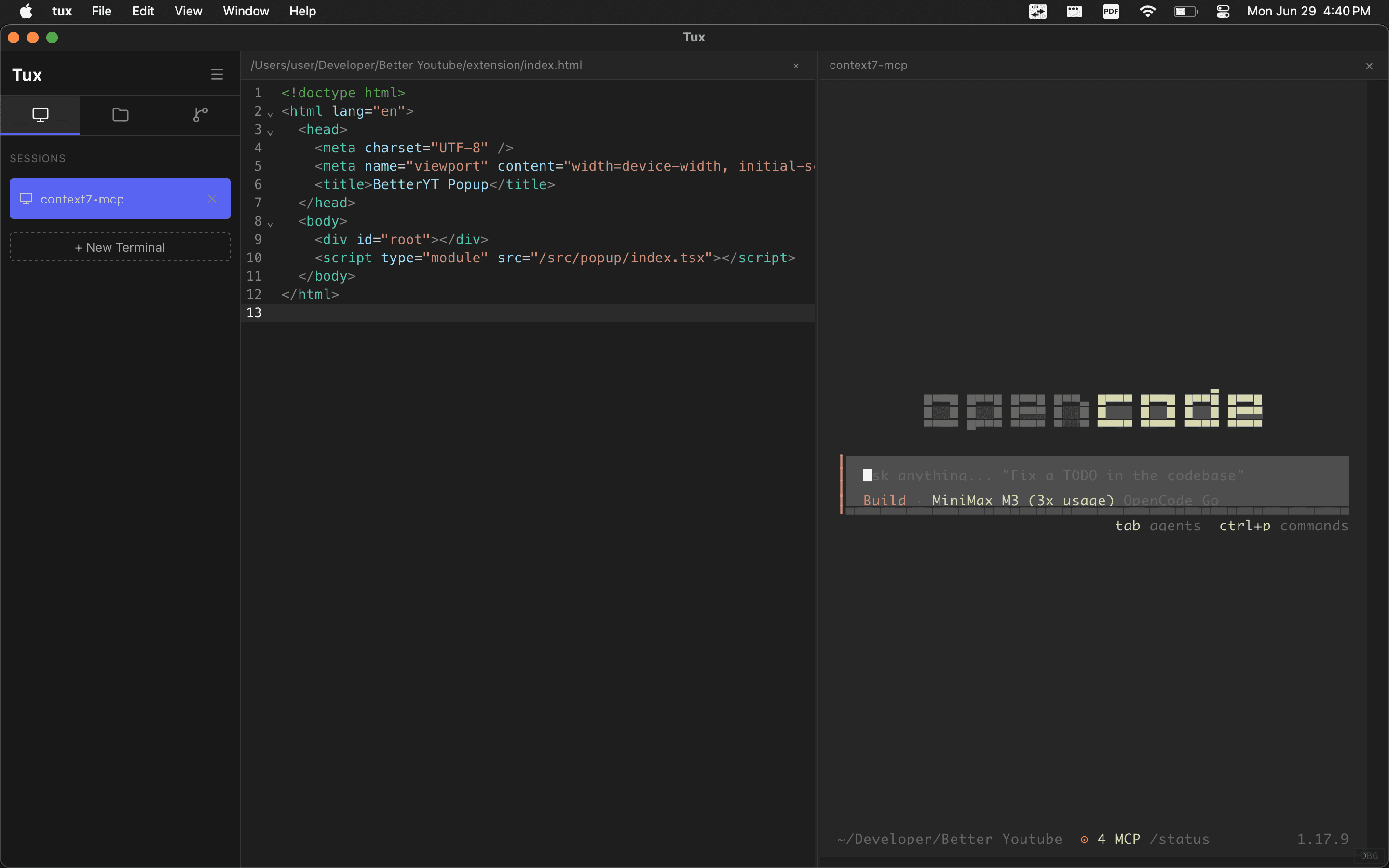
Task: Click the MiniMax M3 model label
Action: point(1023,501)
